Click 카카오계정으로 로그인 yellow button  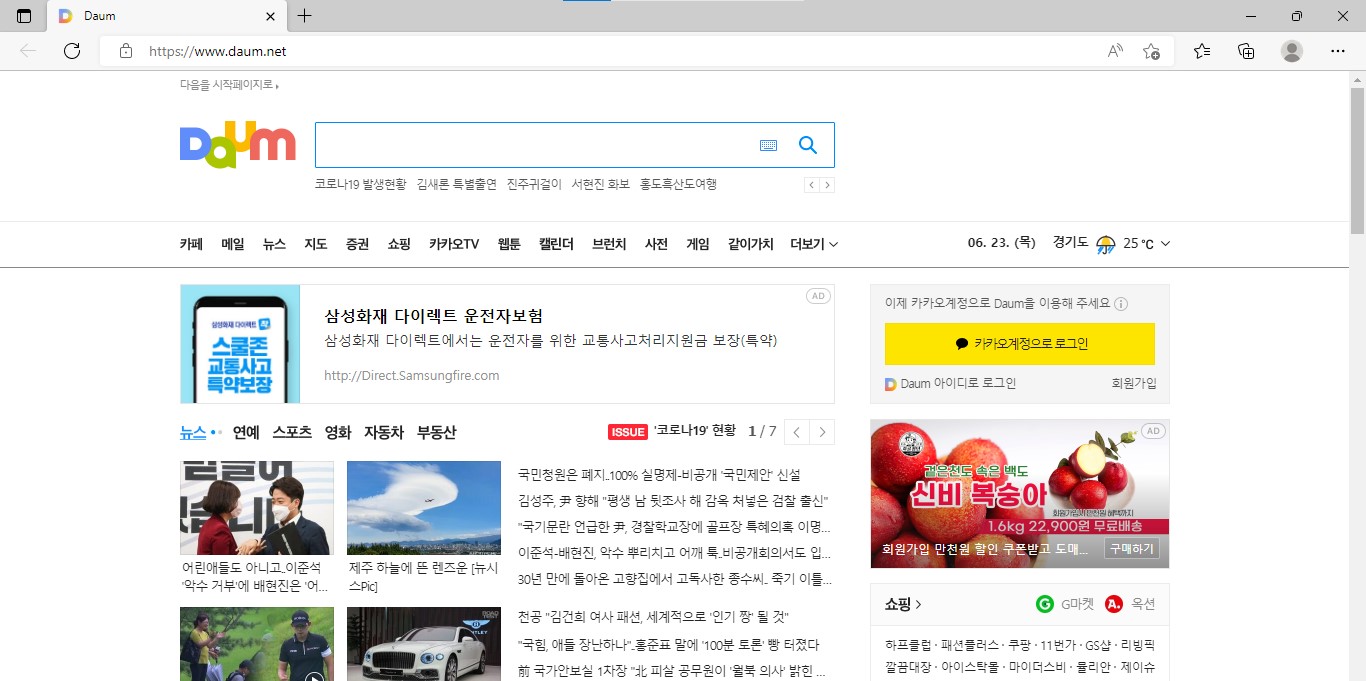tap(1020, 344)
